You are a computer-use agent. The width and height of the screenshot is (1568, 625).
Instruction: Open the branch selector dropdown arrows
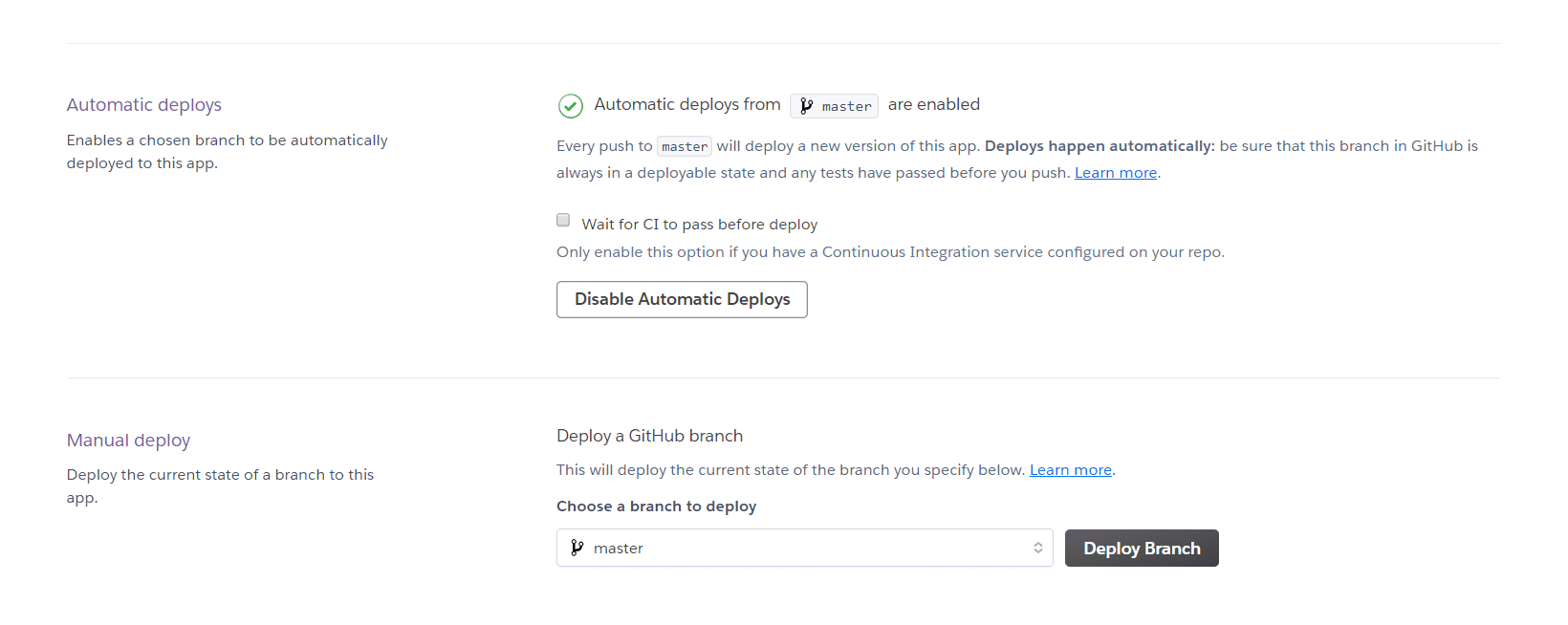coord(1037,548)
